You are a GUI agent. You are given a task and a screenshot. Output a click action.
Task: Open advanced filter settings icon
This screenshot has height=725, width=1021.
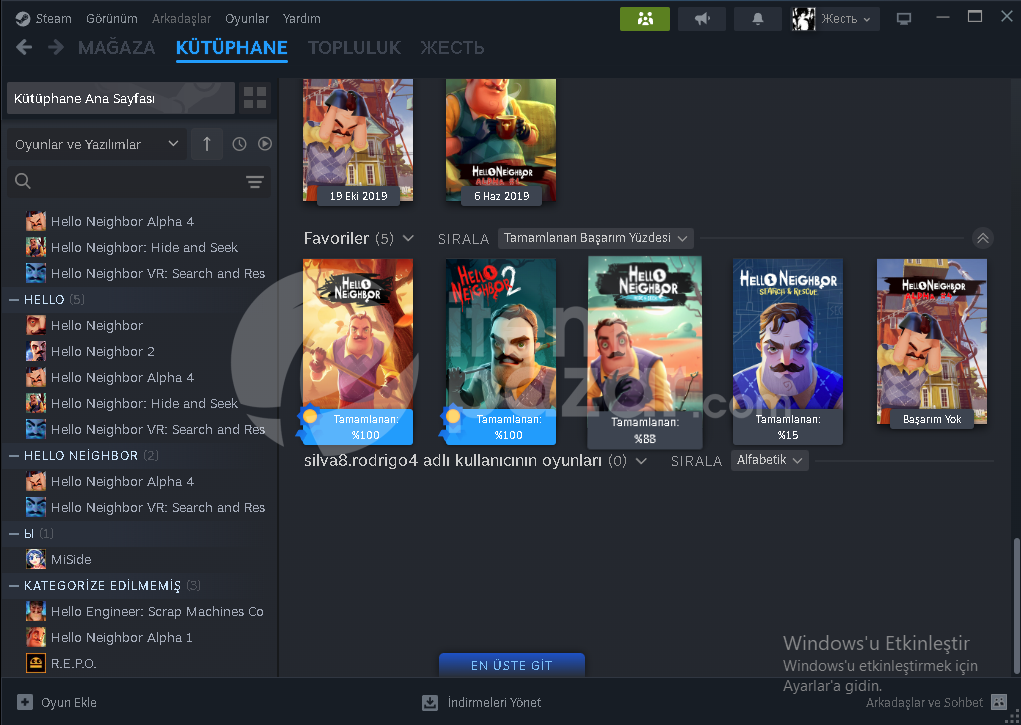255,182
